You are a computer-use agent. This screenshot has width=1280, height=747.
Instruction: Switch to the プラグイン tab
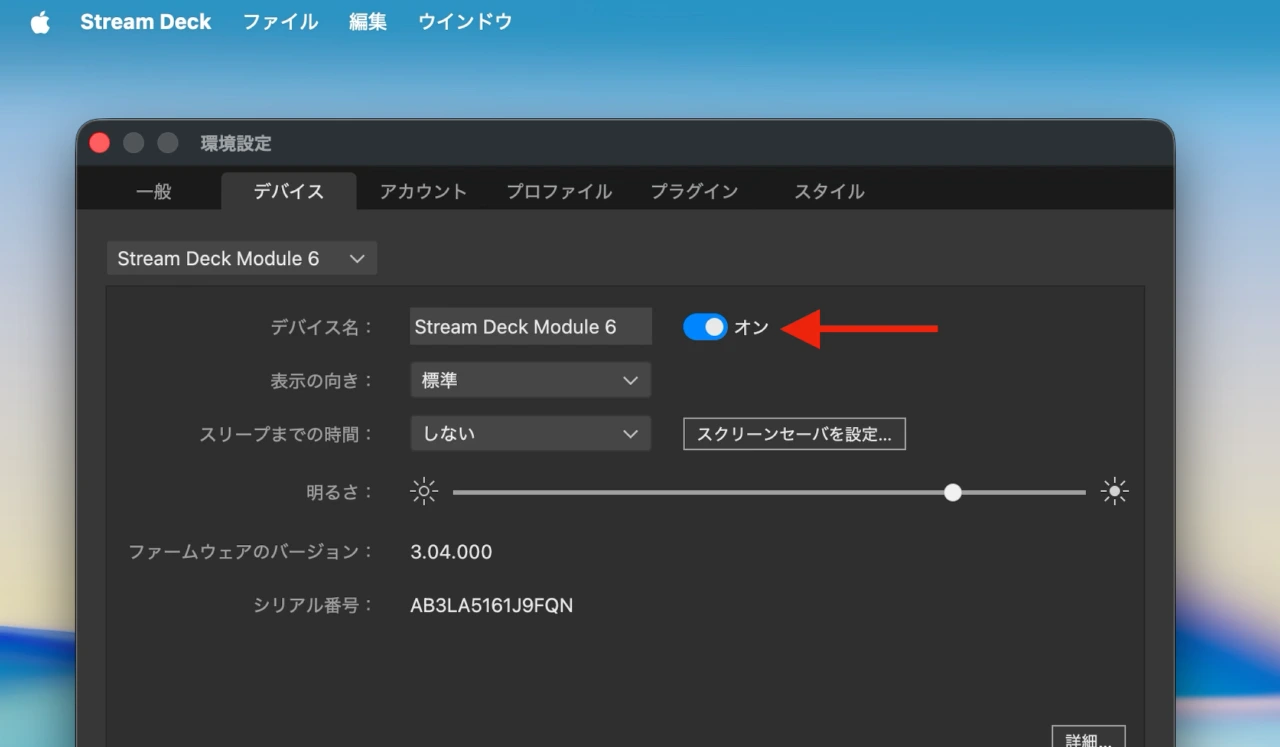694,191
